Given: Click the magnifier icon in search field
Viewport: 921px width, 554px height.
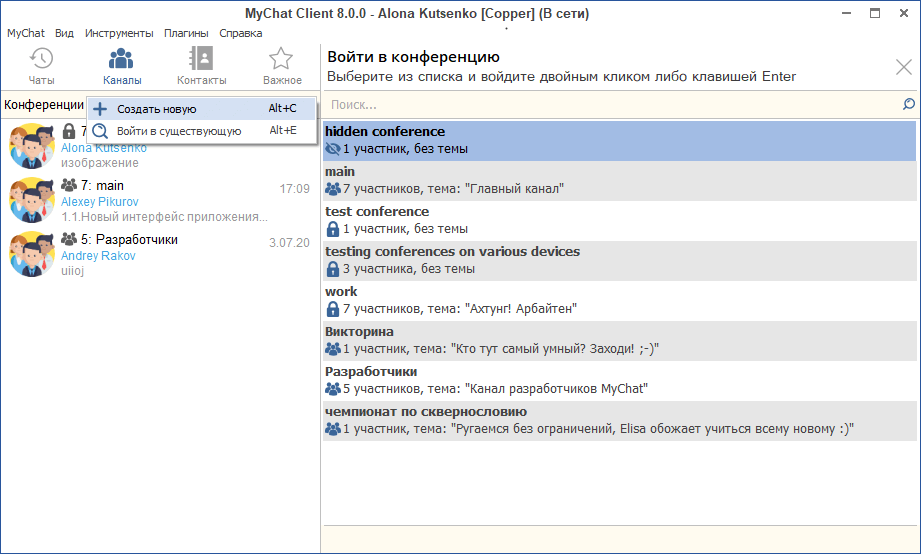Looking at the screenshot, I should (x=908, y=104).
